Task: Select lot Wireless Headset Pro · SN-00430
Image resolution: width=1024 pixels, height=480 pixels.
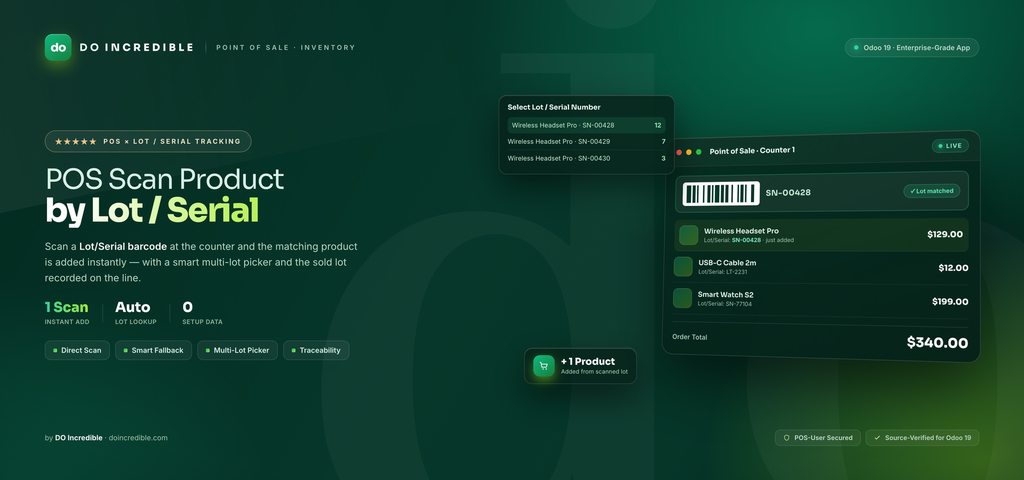Action: [586, 158]
